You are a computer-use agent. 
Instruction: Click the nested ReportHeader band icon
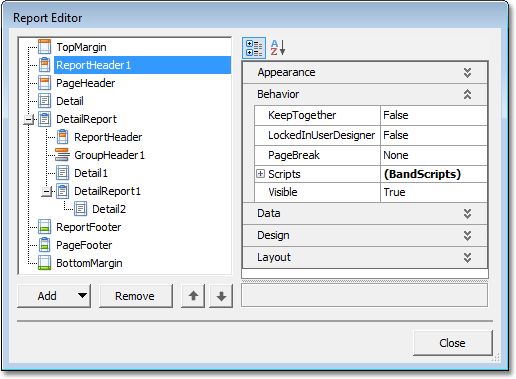(62, 137)
